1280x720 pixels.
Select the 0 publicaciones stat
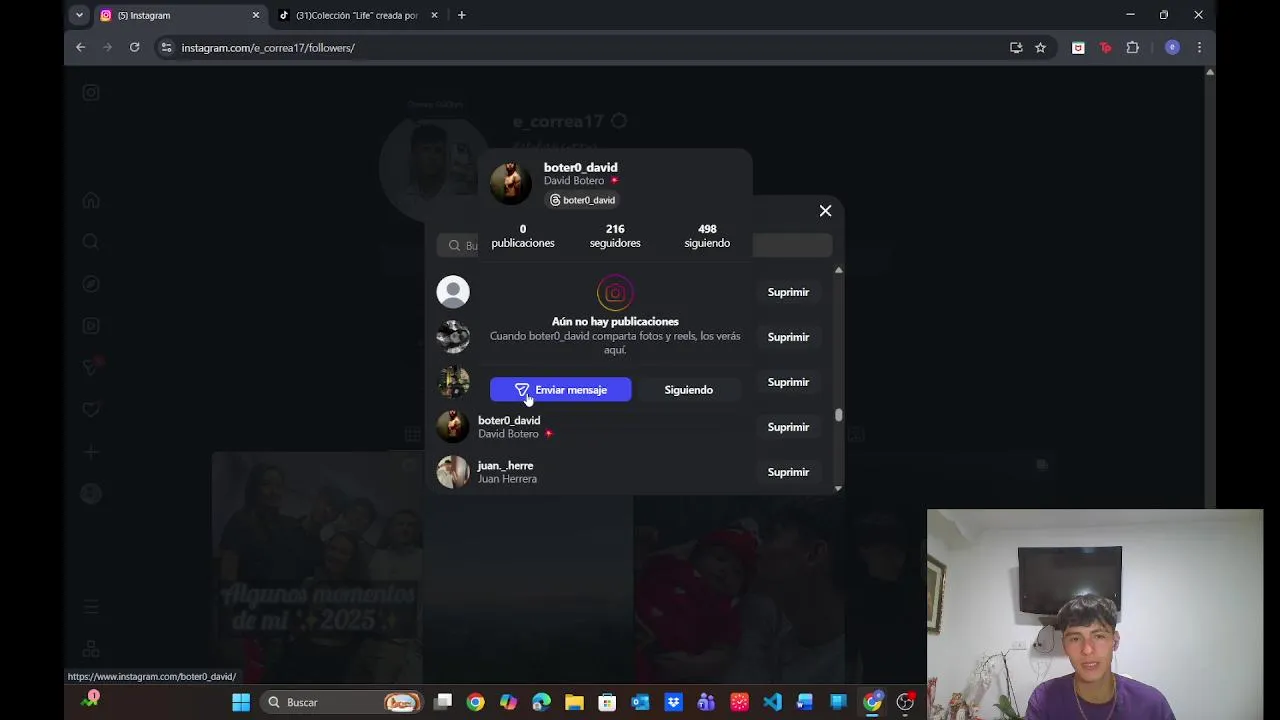(x=522, y=236)
